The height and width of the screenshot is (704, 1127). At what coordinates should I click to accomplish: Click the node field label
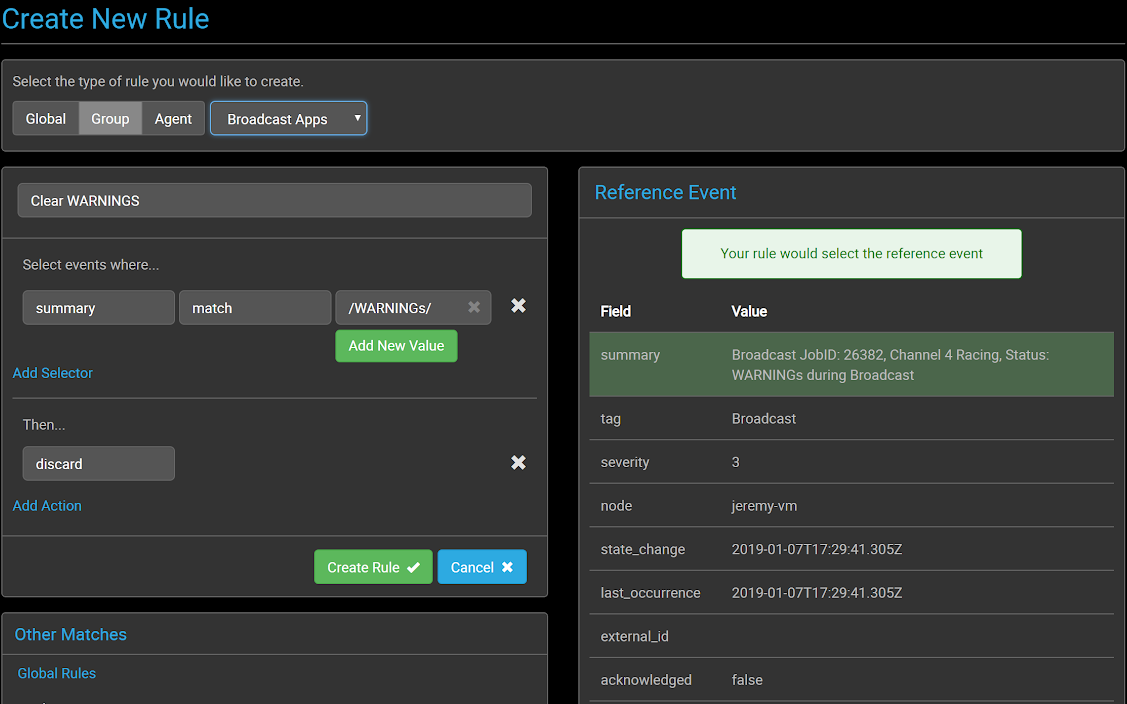tap(616, 506)
